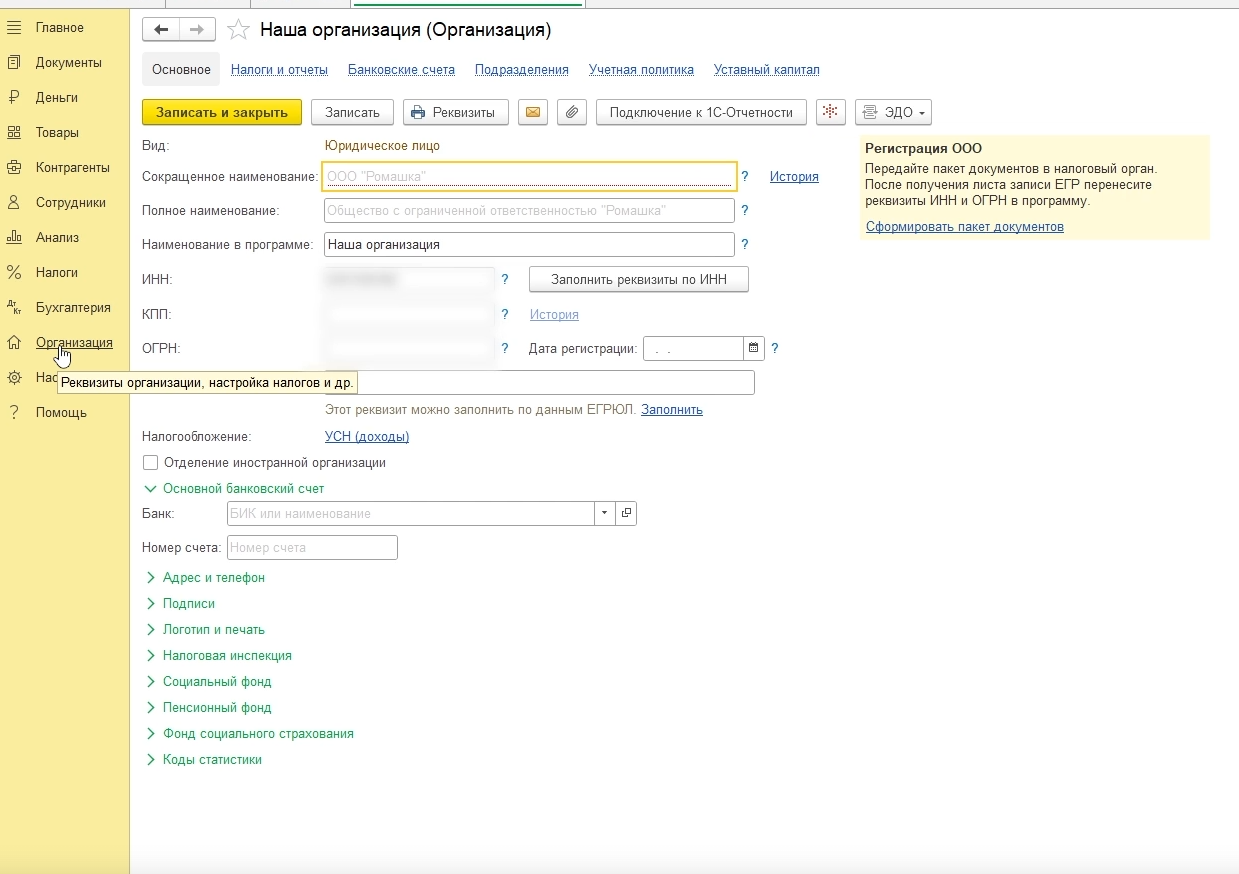This screenshot has width=1239, height=874.
Task: Open the Учетная политика tab
Action: click(641, 70)
